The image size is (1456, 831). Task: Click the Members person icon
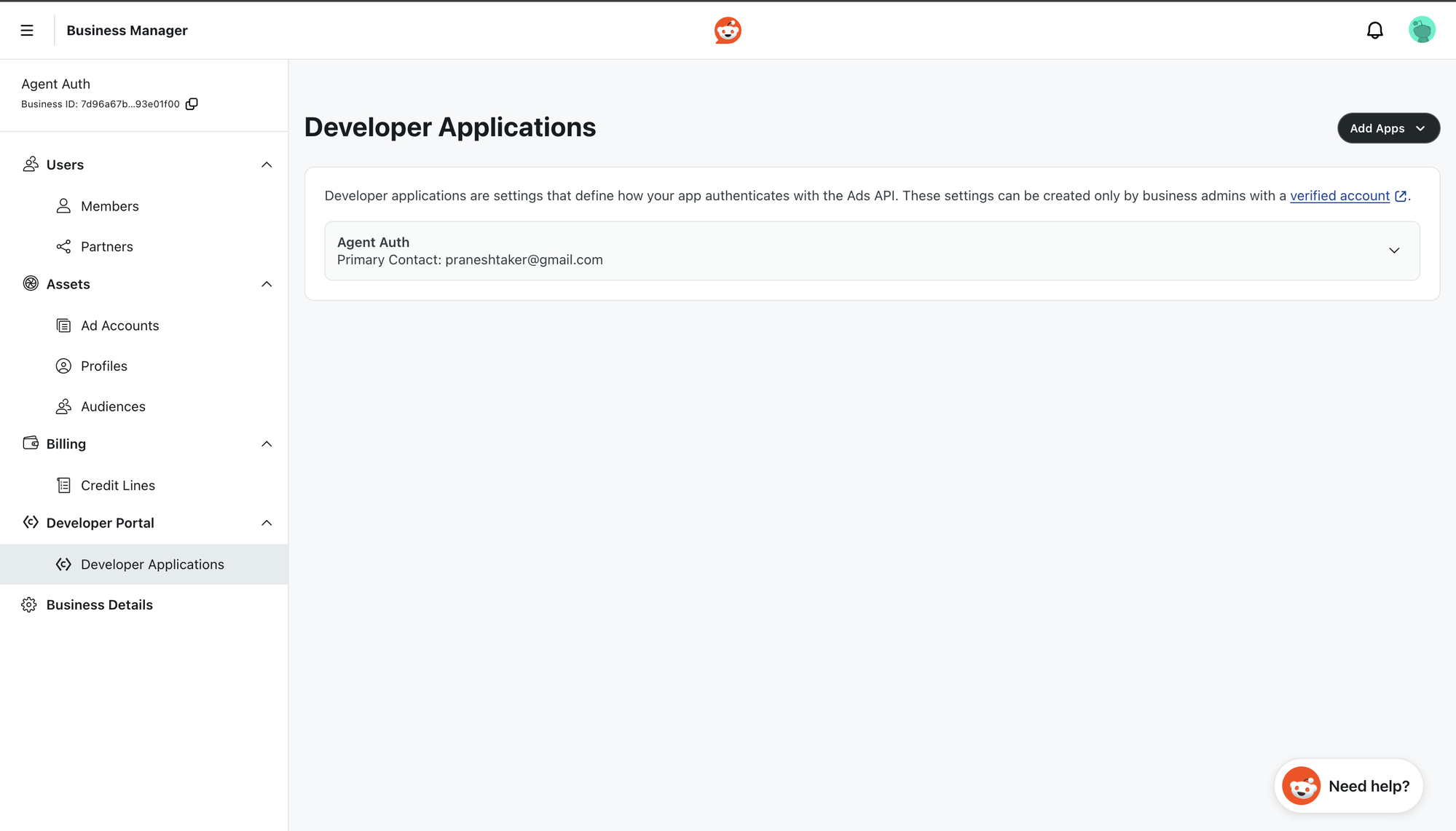63,206
